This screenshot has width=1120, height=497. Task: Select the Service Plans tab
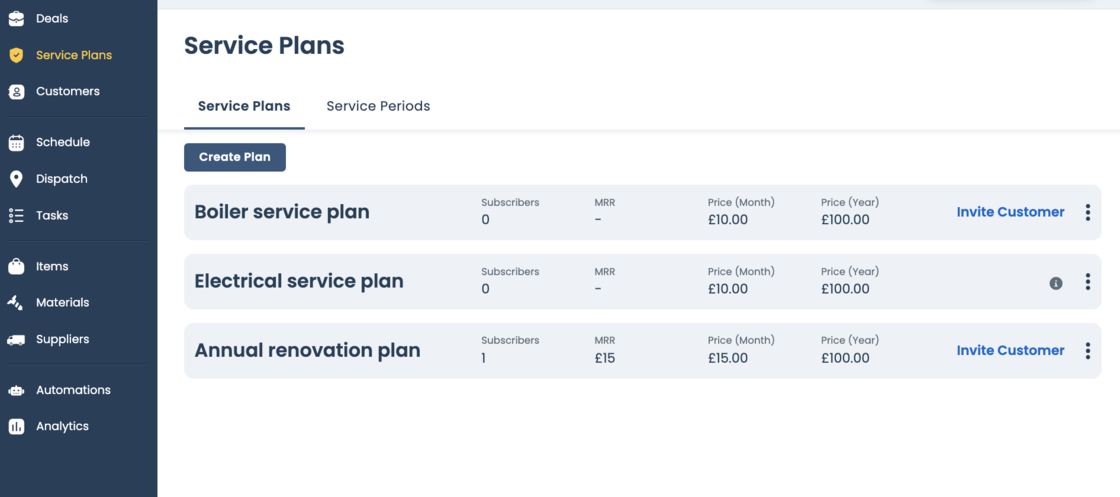(x=244, y=106)
